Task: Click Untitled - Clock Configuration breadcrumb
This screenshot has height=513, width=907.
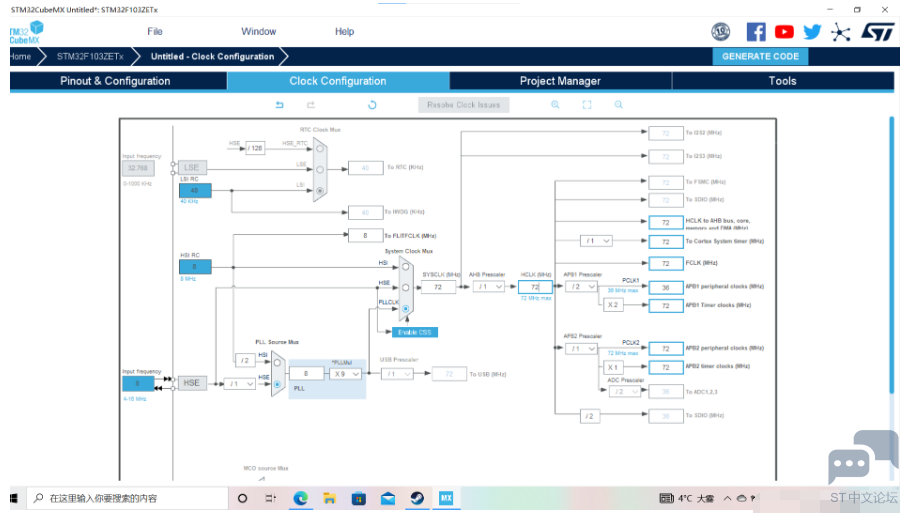Action: [x=212, y=56]
